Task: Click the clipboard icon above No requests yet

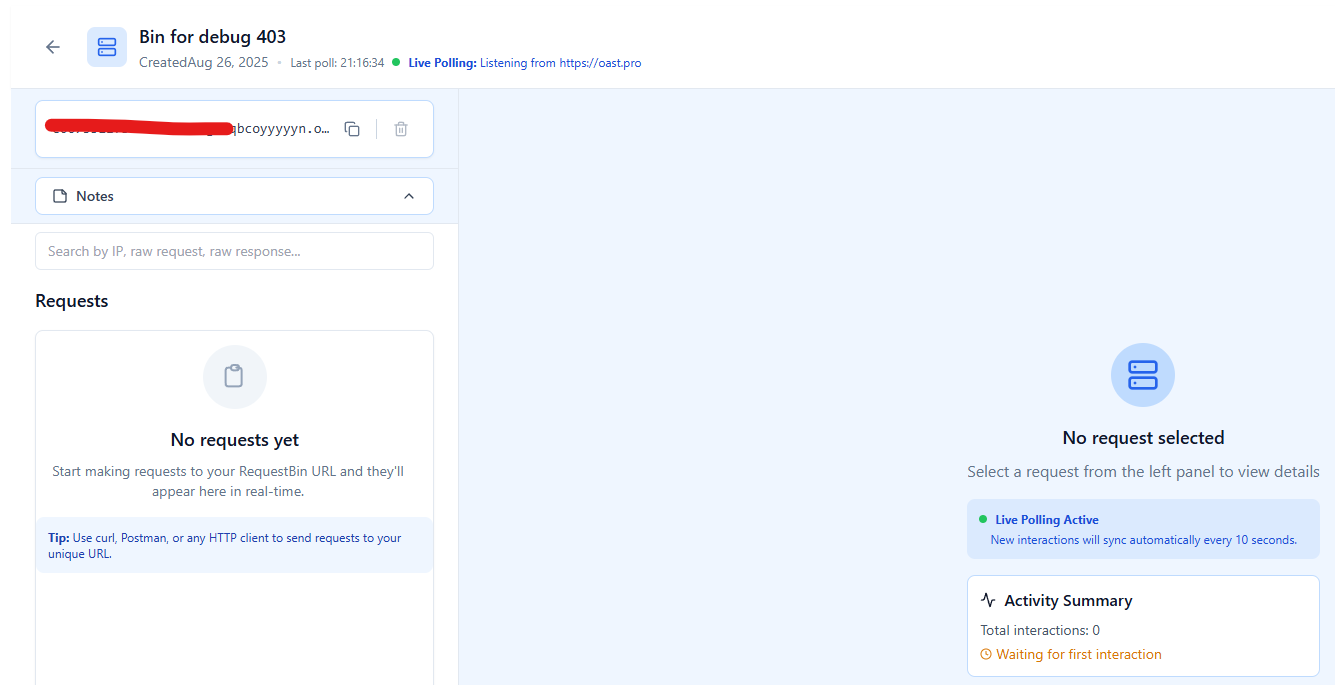Action: (x=234, y=377)
